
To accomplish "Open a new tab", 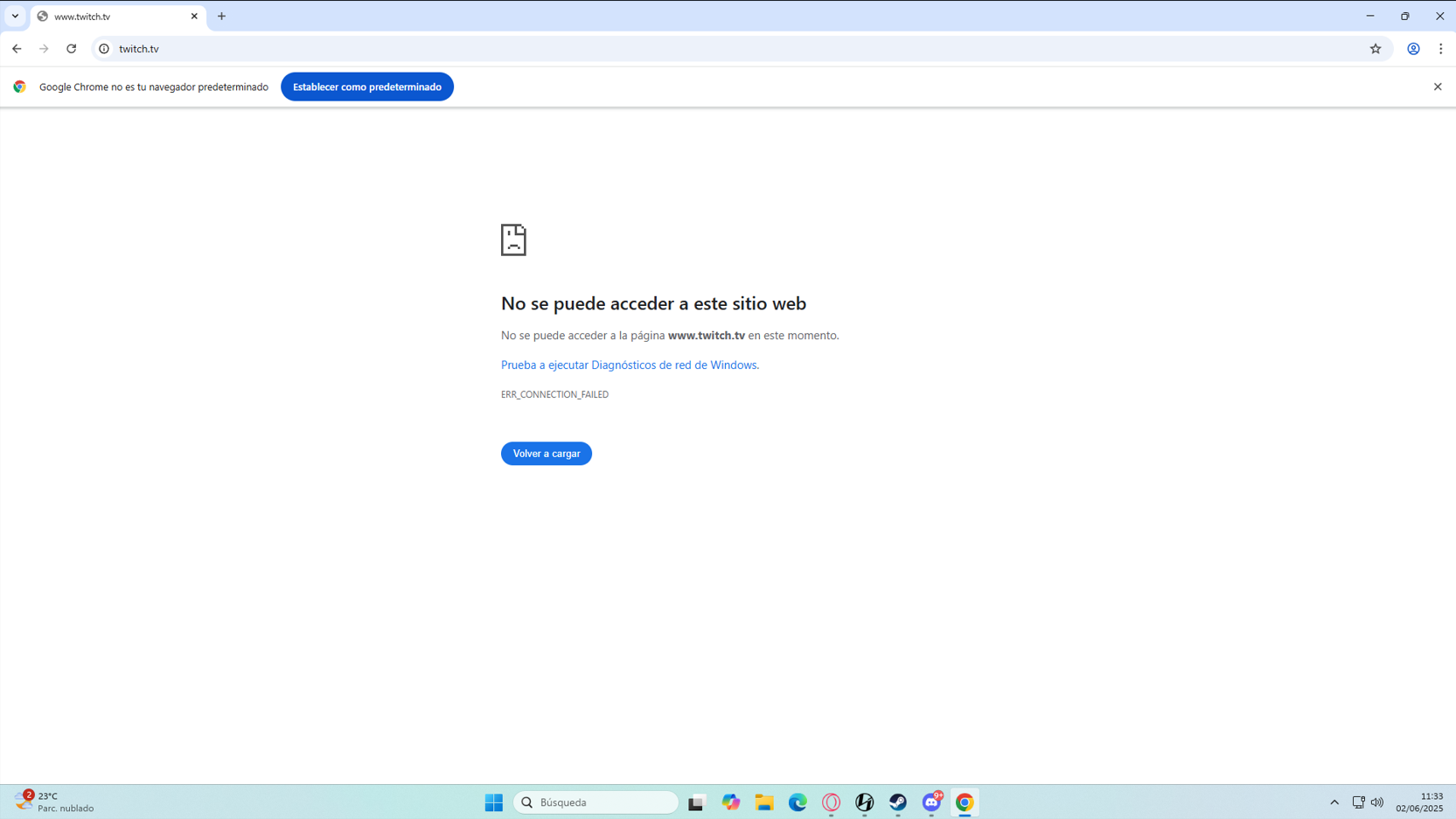I will (x=221, y=17).
